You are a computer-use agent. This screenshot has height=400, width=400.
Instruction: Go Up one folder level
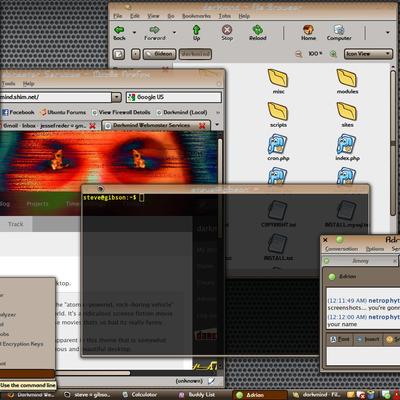(x=196, y=33)
